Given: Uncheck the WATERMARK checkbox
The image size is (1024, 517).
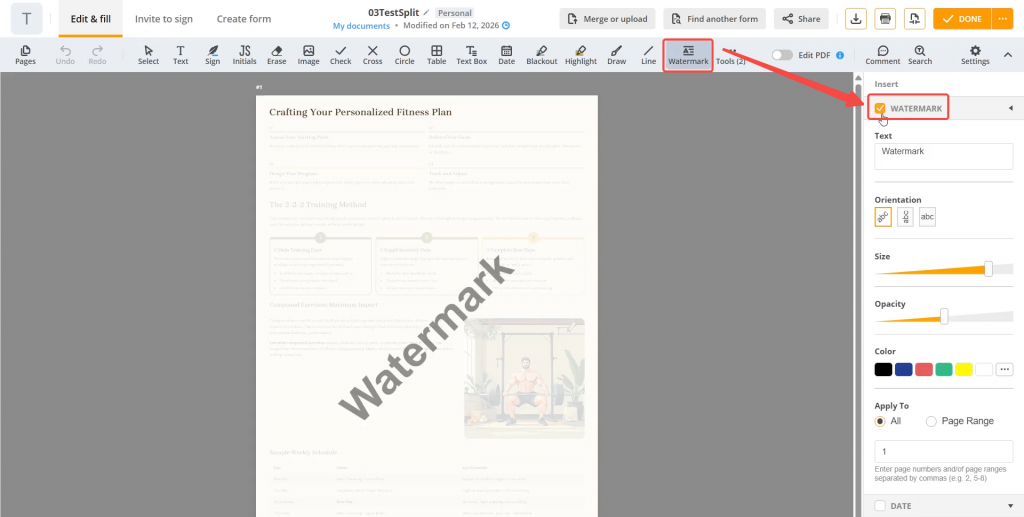Looking at the screenshot, I should tap(880, 108).
